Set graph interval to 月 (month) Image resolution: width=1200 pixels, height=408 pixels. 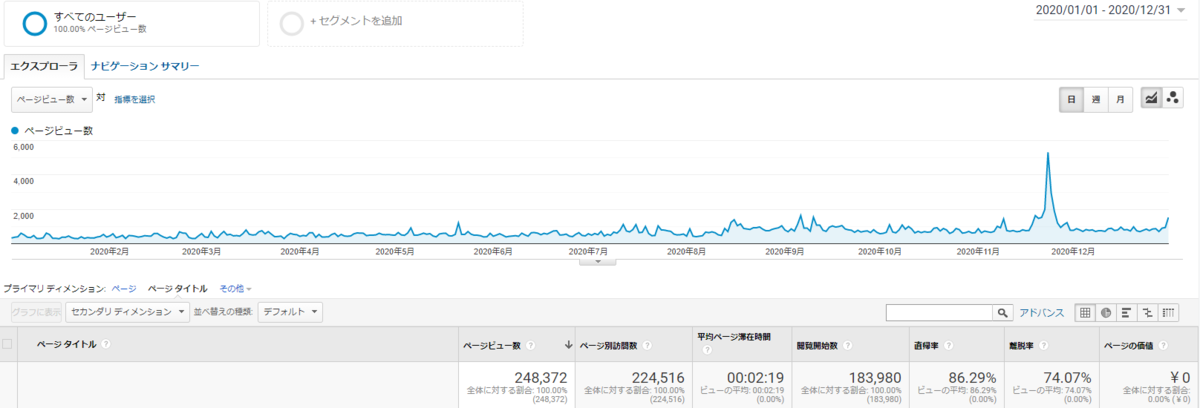pyautogui.click(x=1120, y=99)
